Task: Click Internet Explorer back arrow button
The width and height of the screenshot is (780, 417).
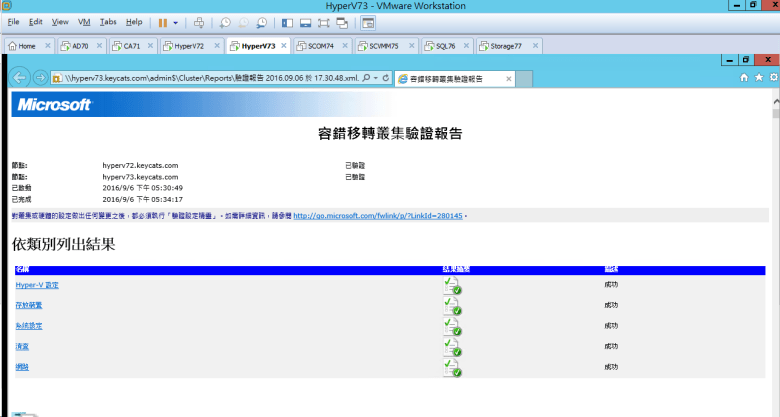Action: (19, 78)
